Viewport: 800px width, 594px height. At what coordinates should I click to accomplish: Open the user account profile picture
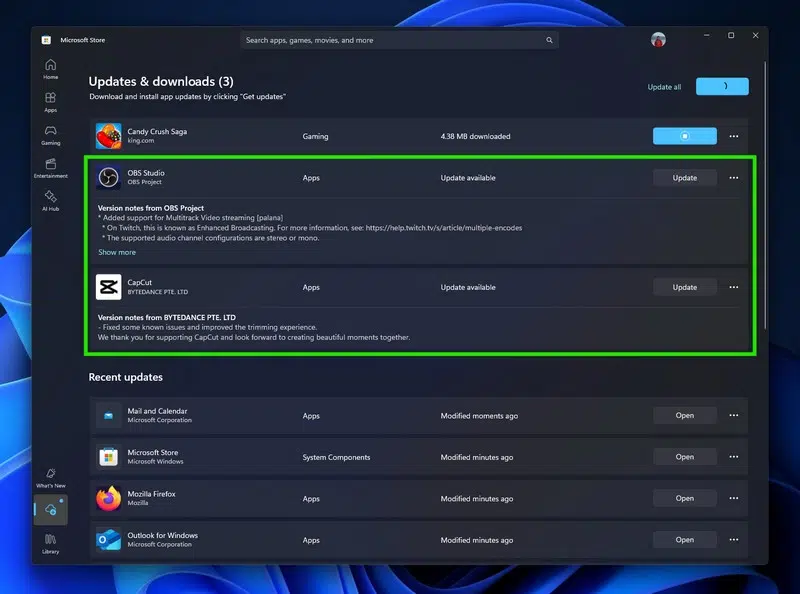point(658,39)
